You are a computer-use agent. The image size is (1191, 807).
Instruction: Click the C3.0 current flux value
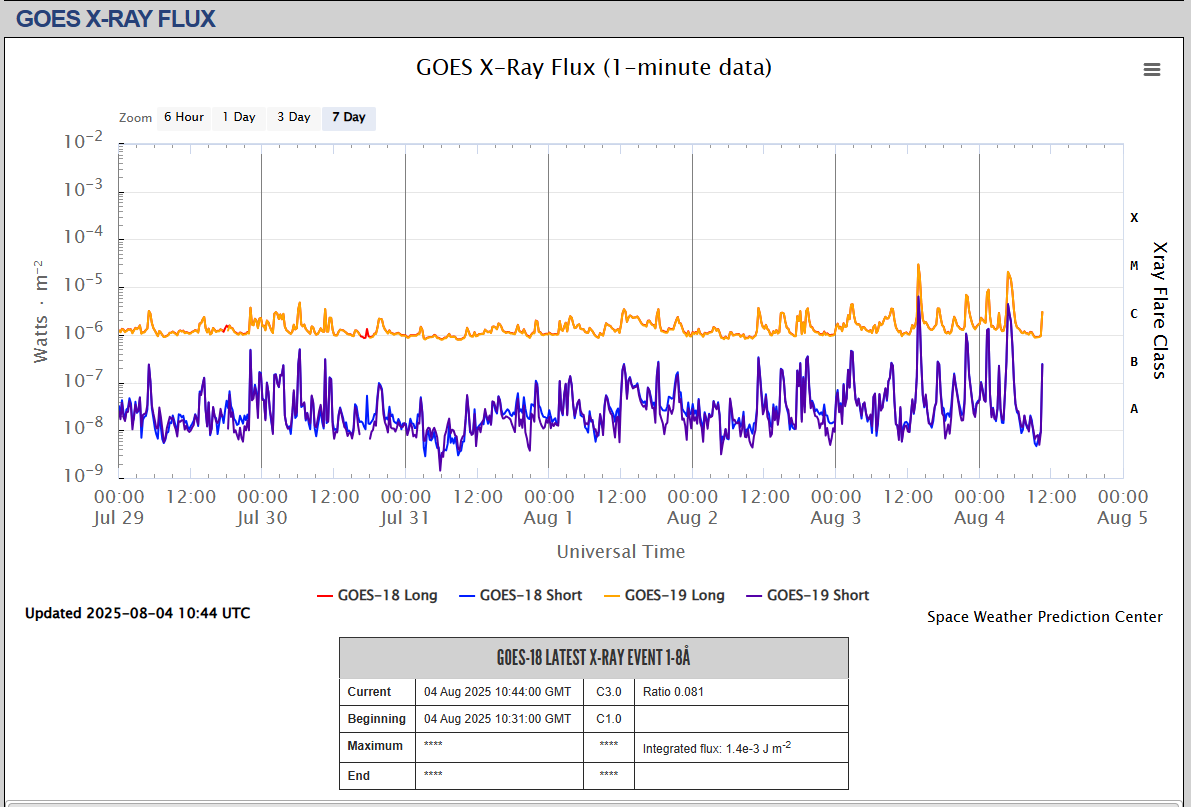click(x=608, y=692)
